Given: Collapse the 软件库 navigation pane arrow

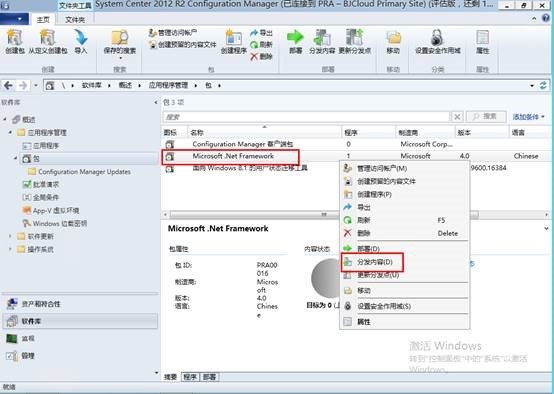Looking at the screenshot, I should click(156, 102).
